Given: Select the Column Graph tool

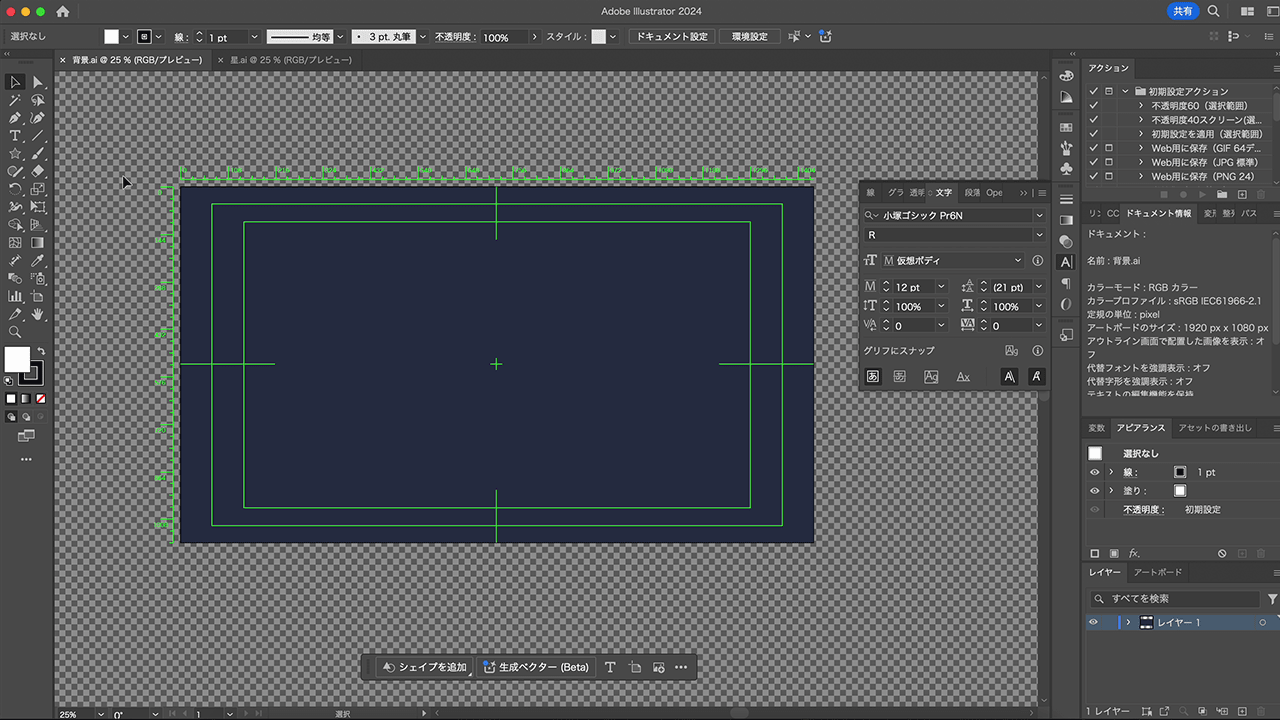Looking at the screenshot, I should (15, 296).
